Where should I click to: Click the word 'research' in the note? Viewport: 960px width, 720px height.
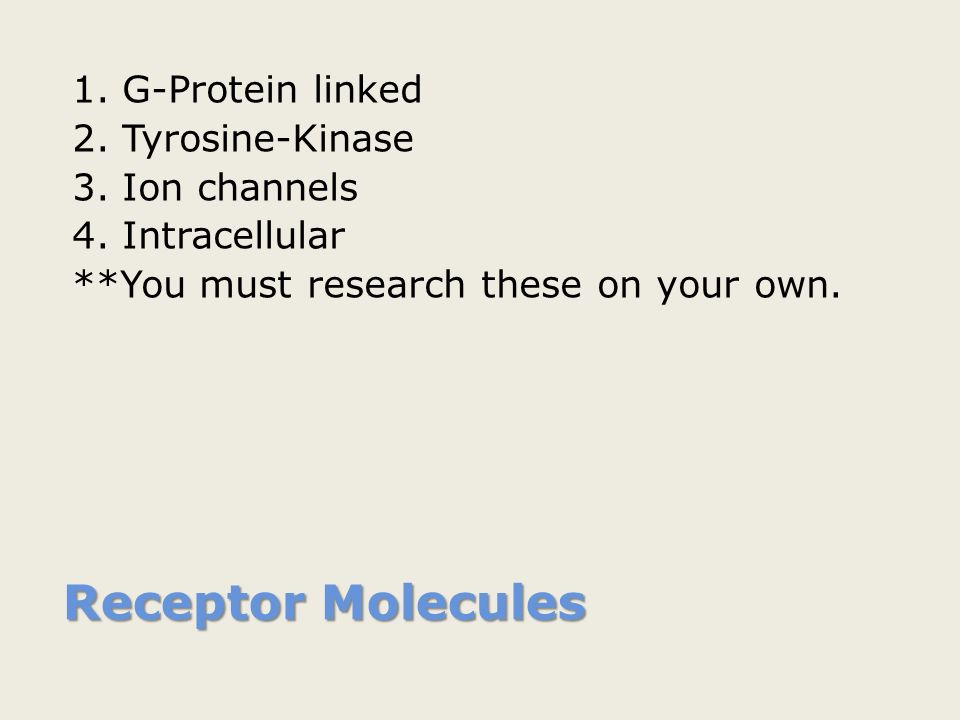point(386,286)
